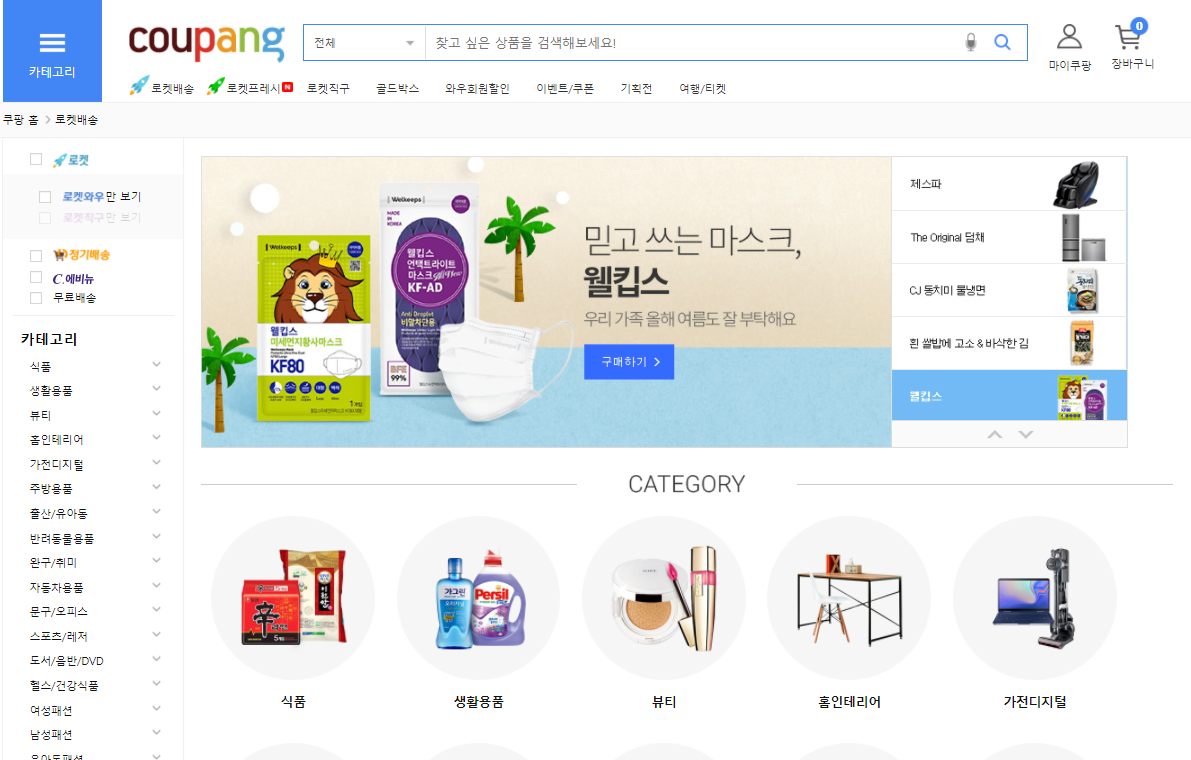Enable 로켓와우만 보기 checkbox
1191x760 pixels.
45,197
